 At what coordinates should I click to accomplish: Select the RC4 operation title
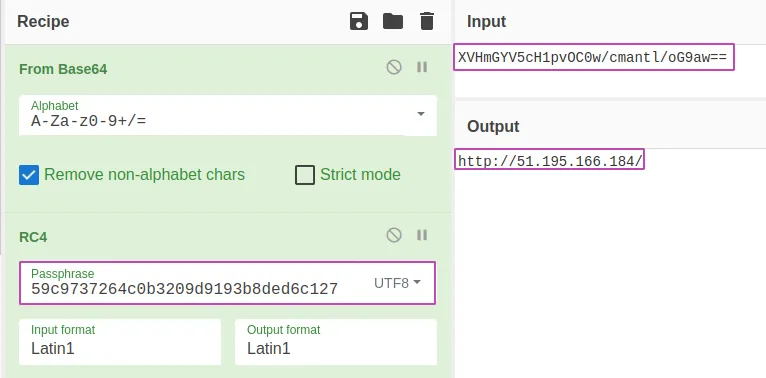click(33, 237)
